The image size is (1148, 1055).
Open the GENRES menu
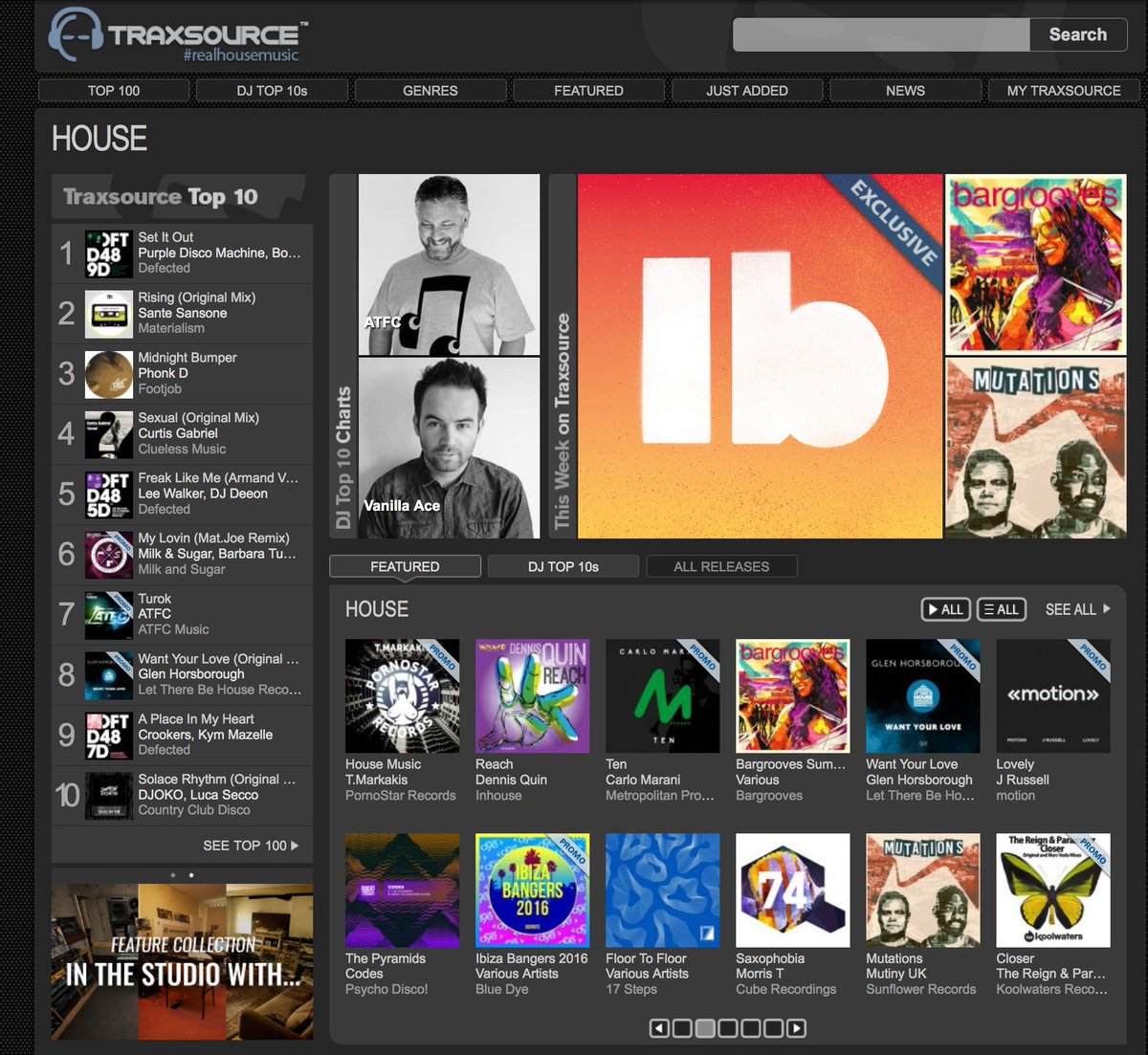[430, 90]
